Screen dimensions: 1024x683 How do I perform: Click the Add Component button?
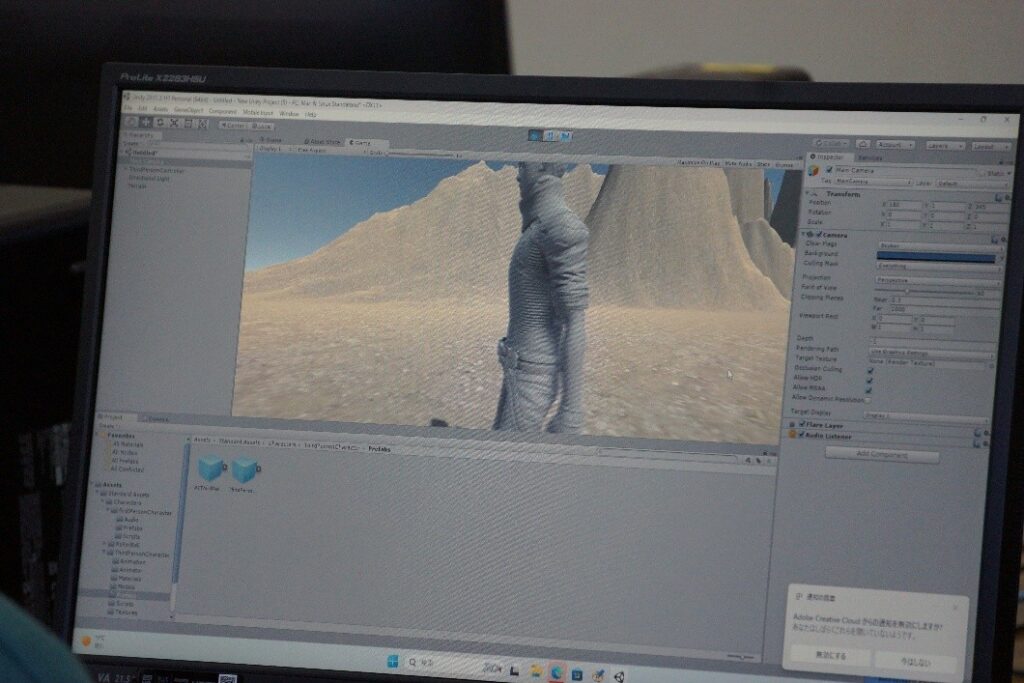(882, 455)
